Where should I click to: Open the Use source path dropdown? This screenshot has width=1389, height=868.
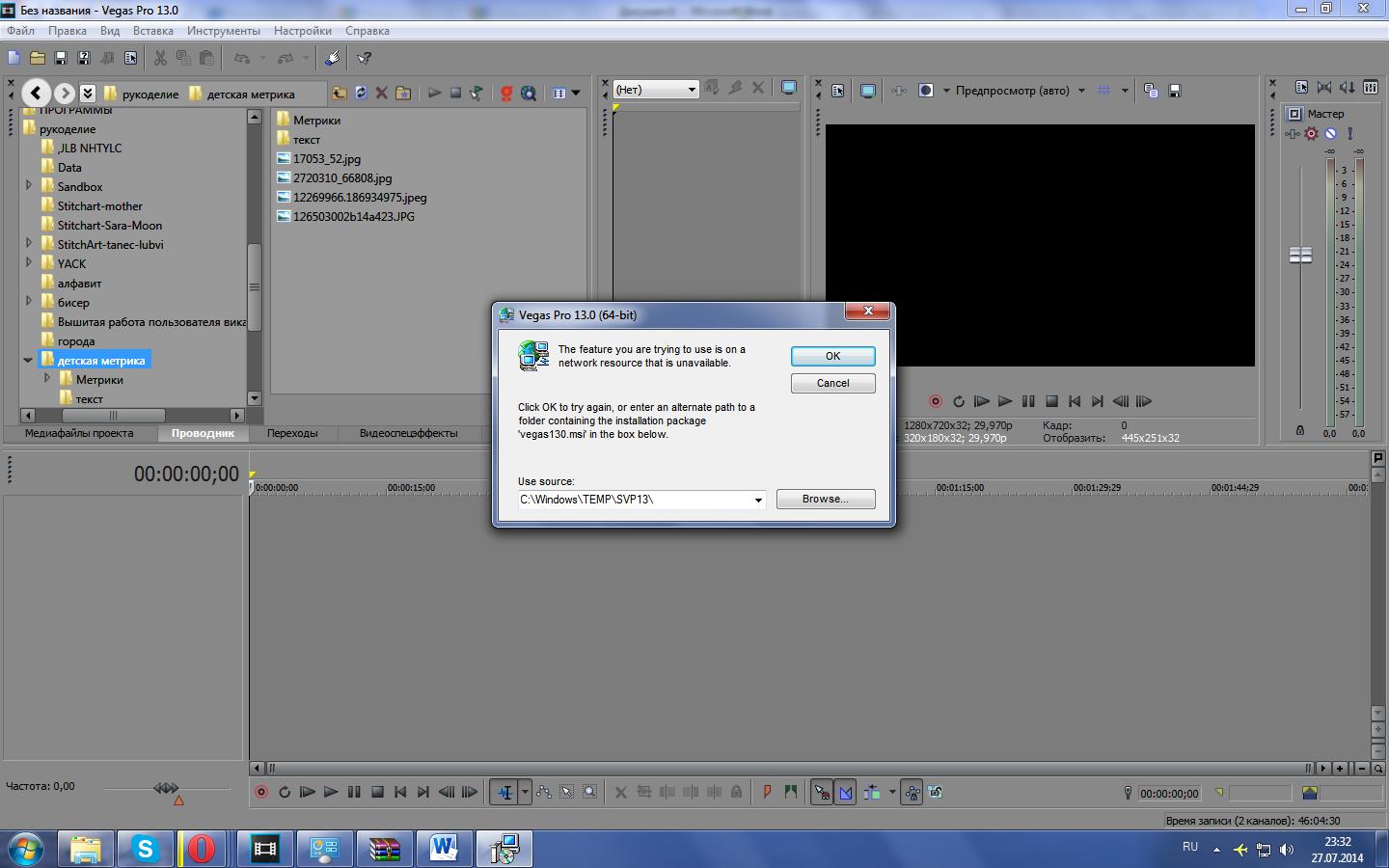758,500
